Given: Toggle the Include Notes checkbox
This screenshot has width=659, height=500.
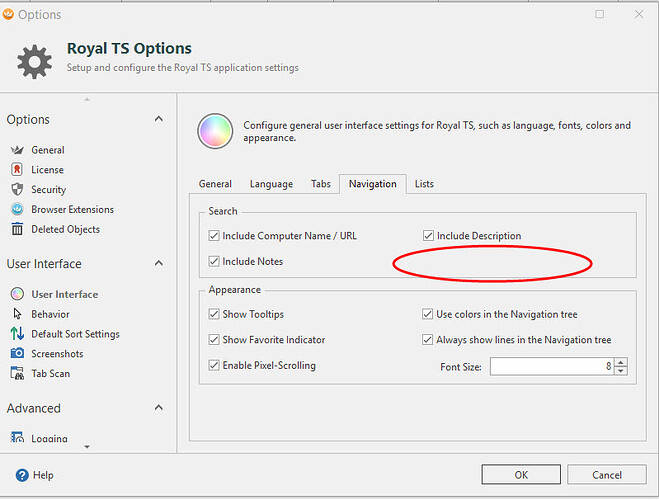Looking at the screenshot, I should pos(214,262).
